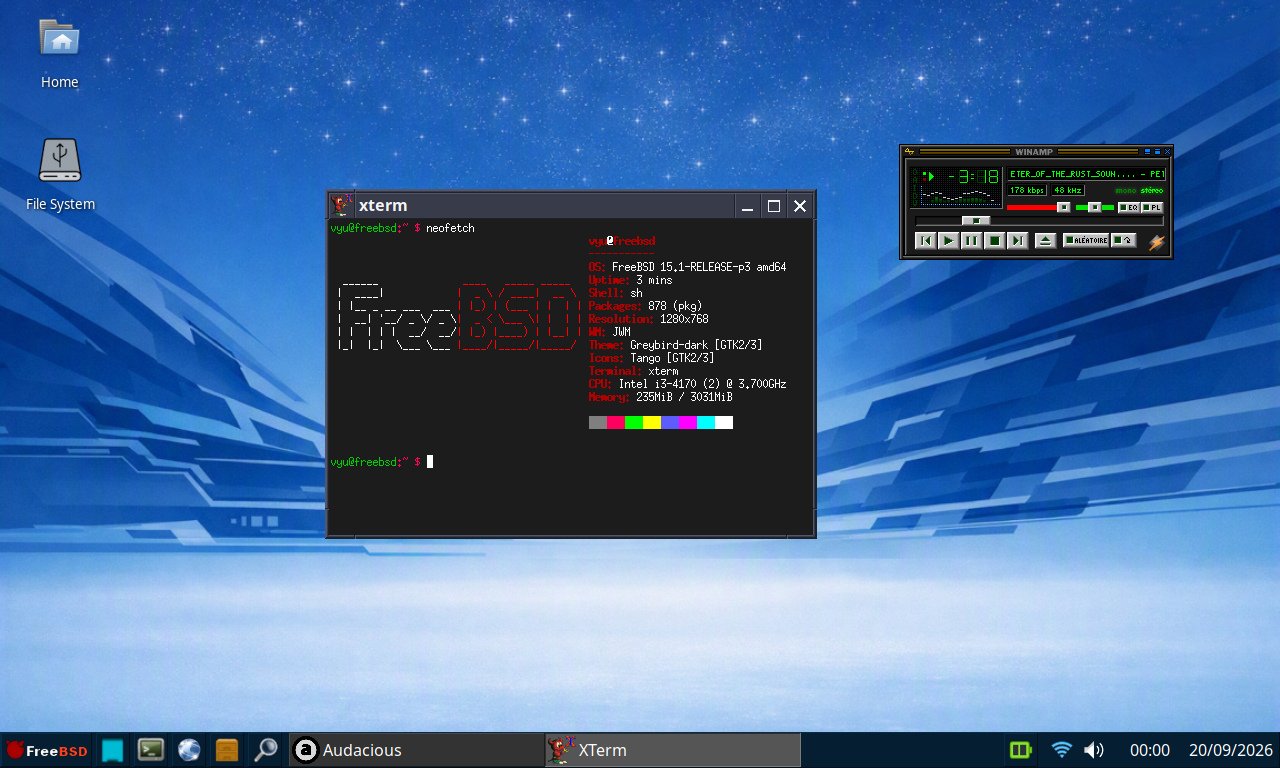1280x768 pixels.
Task: Click the 48 kHz sample rate readout
Action: point(1068,190)
